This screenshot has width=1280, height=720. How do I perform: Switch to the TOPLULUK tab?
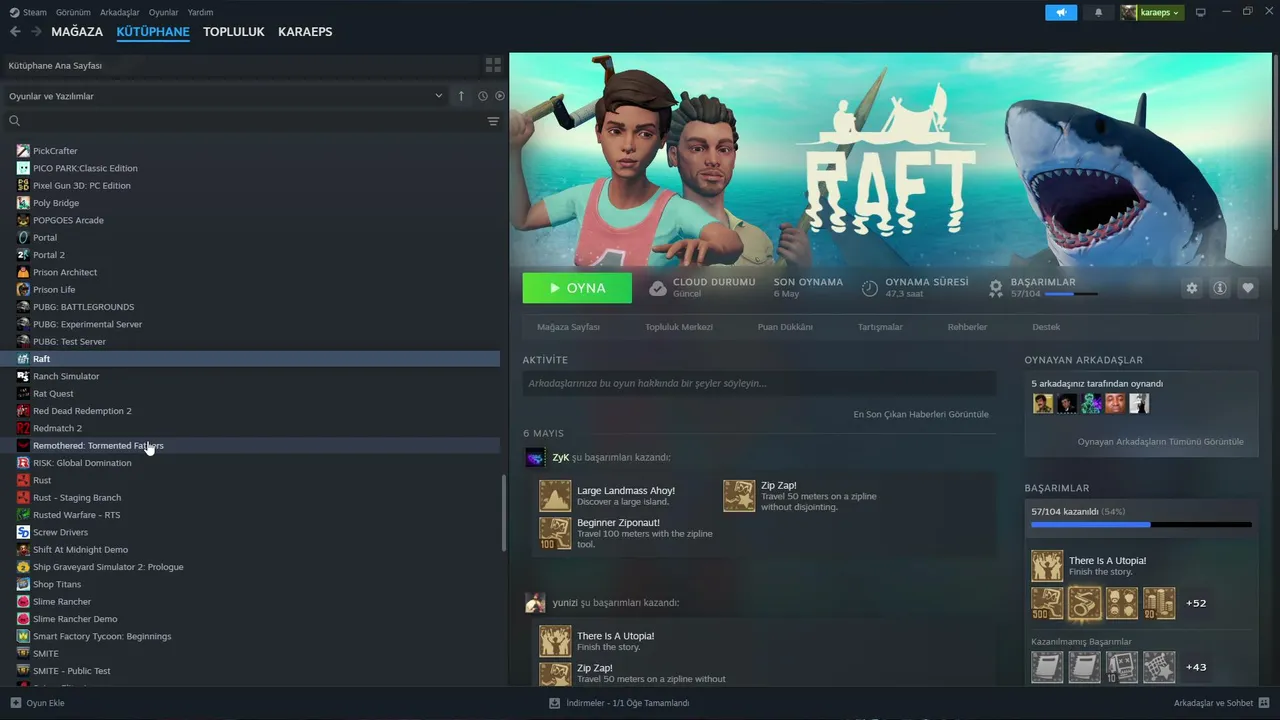coord(234,32)
